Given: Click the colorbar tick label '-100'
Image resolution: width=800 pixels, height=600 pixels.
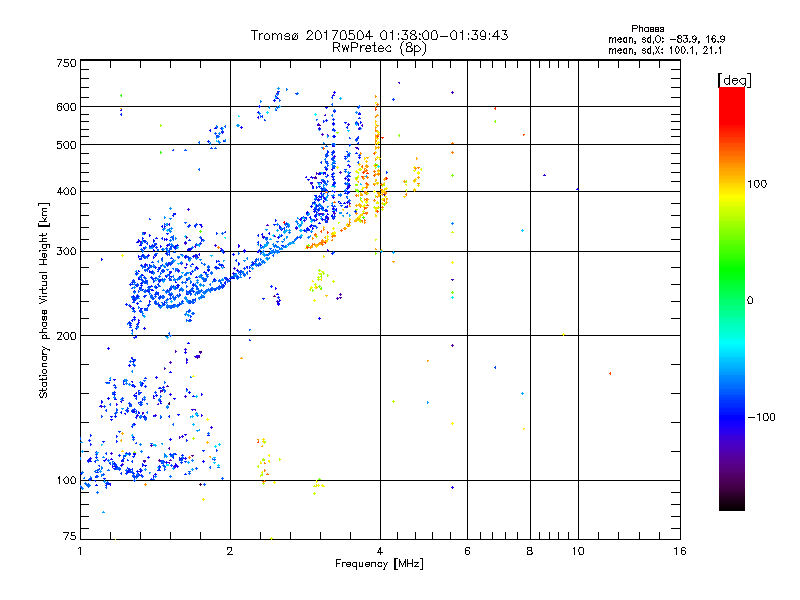Looking at the screenshot, I should tap(761, 417).
